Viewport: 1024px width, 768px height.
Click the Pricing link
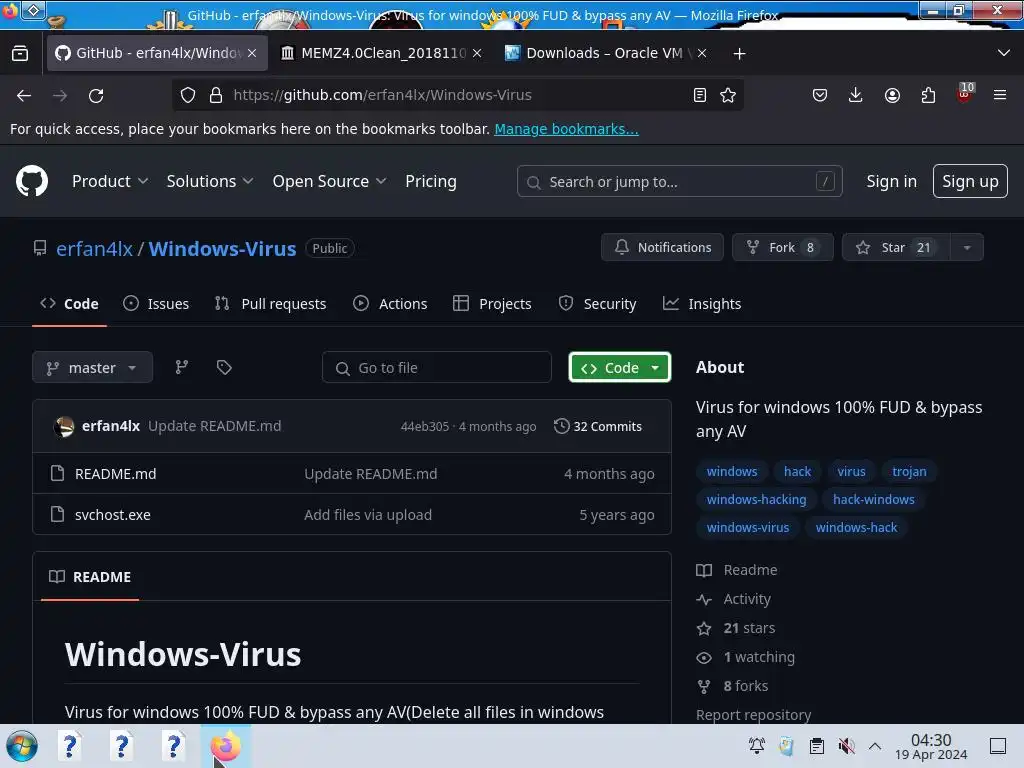(430, 181)
